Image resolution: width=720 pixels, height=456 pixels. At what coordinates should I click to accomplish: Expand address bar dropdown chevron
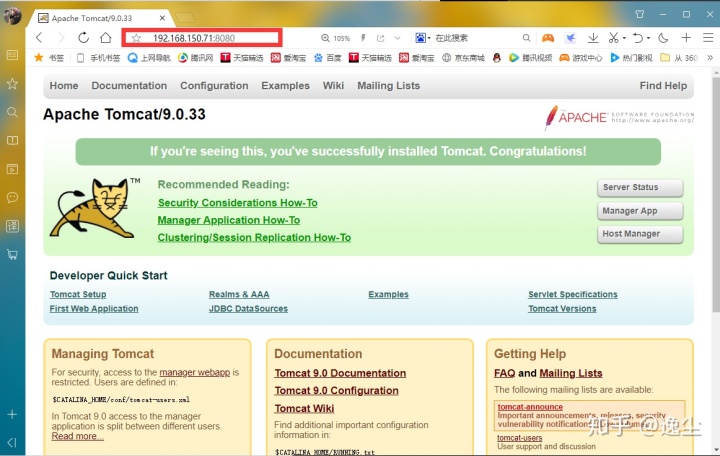tap(398, 38)
